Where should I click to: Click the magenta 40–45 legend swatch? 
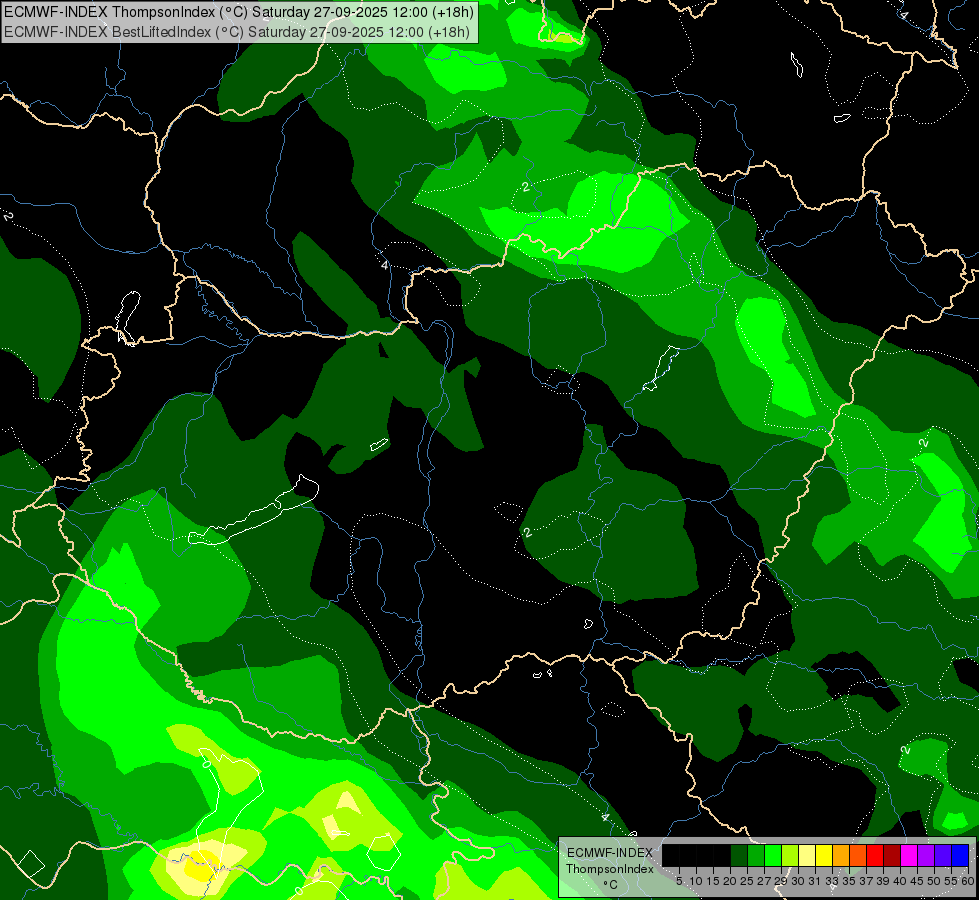[909, 855]
